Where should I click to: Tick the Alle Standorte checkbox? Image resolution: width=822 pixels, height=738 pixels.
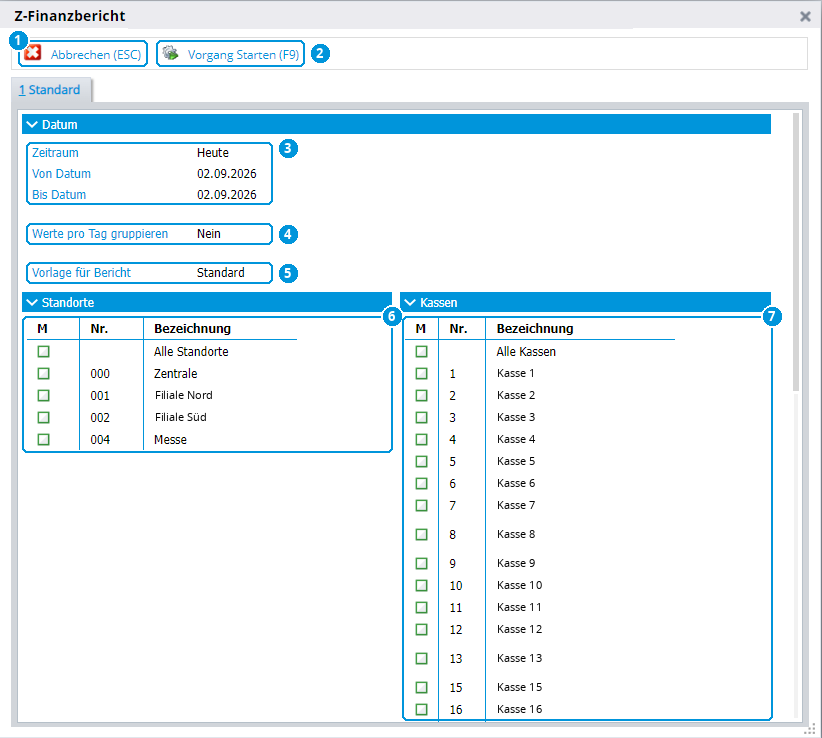[x=44, y=351]
